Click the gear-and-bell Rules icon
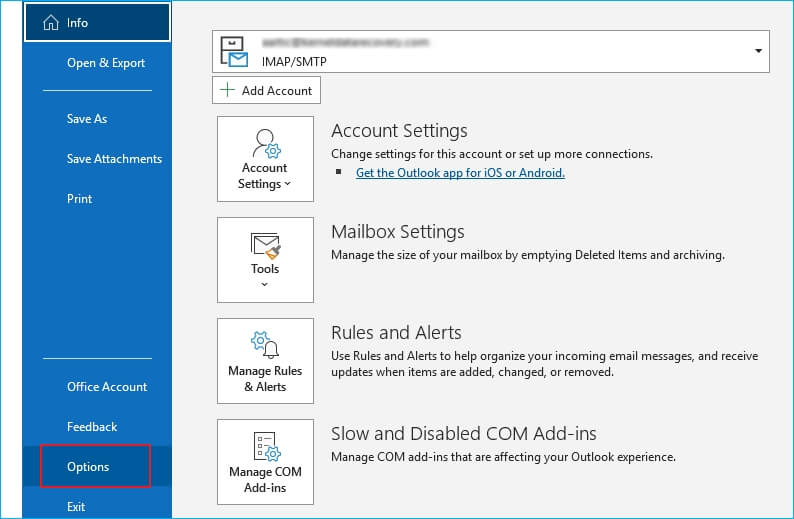 click(x=265, y=345)
